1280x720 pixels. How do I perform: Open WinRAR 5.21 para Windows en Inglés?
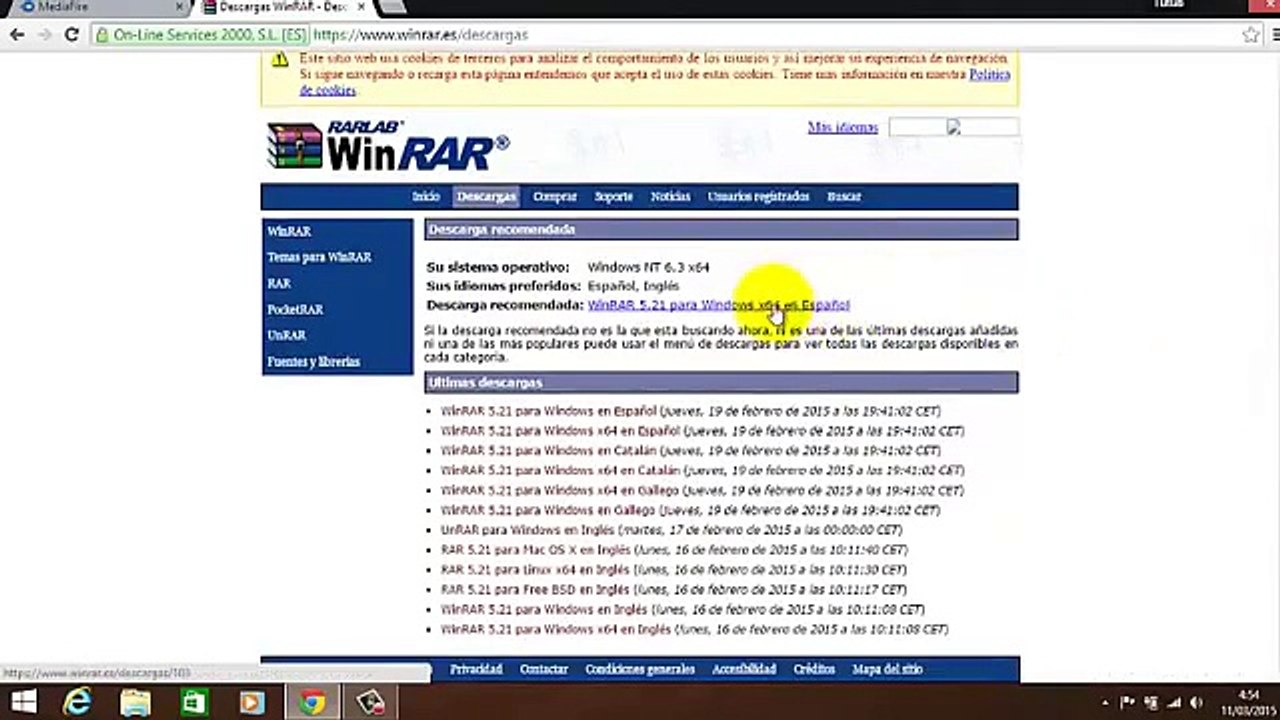click(x=544, y=610)
